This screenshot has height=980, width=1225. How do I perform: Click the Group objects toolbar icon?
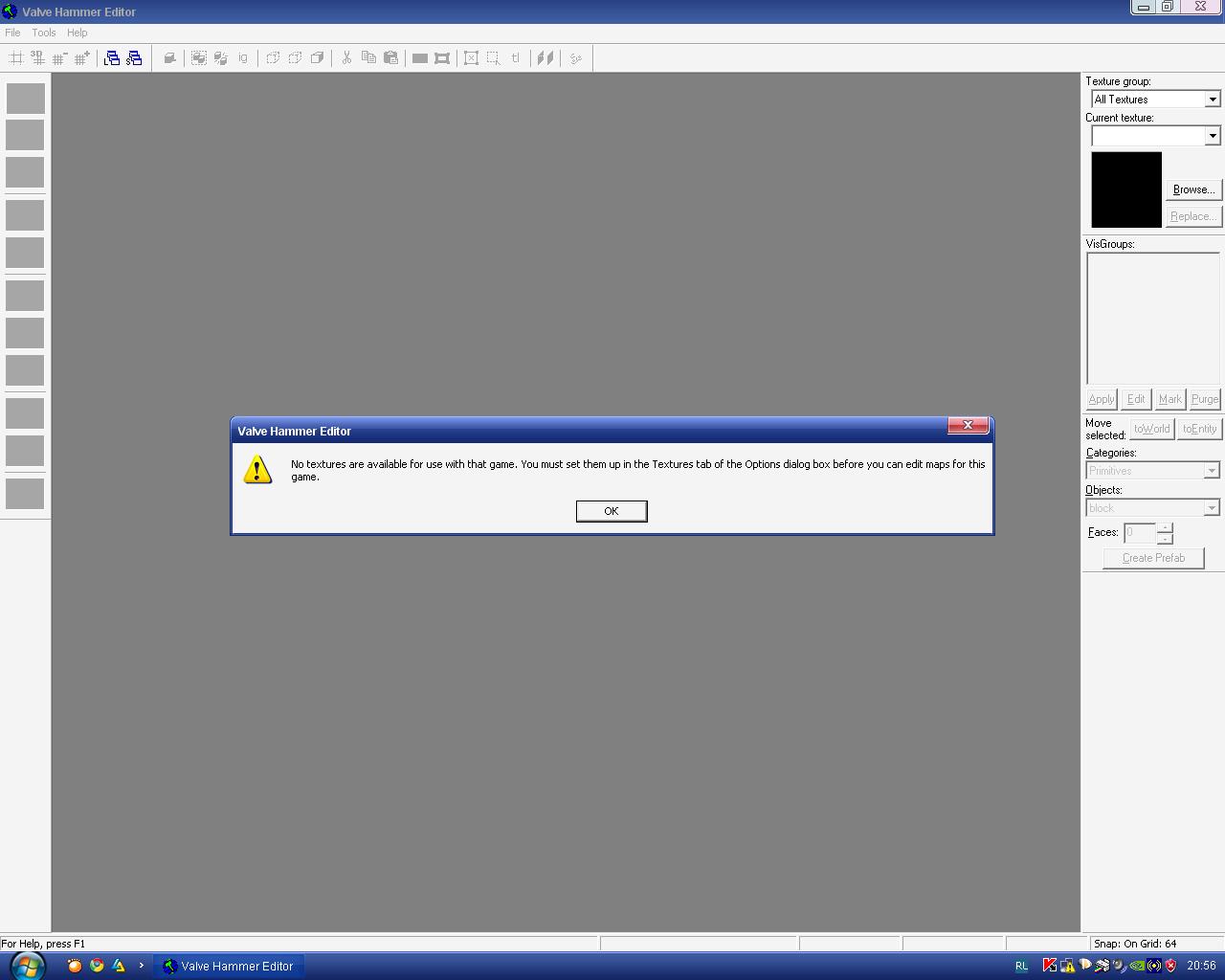click(x=199, y=58)
